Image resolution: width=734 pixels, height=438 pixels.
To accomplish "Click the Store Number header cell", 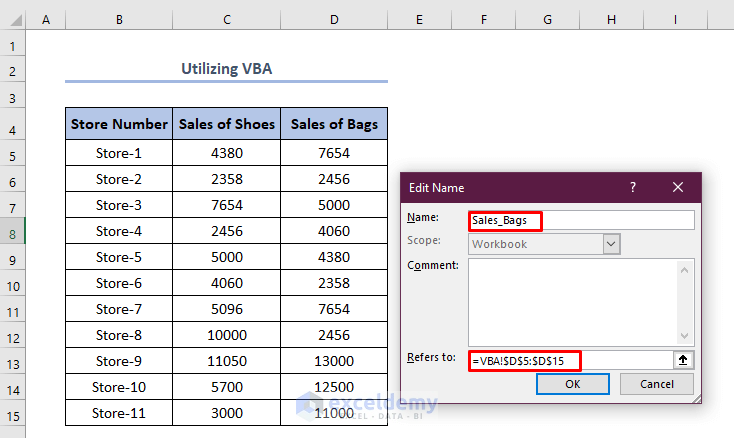I will click(x=119, y=125).
